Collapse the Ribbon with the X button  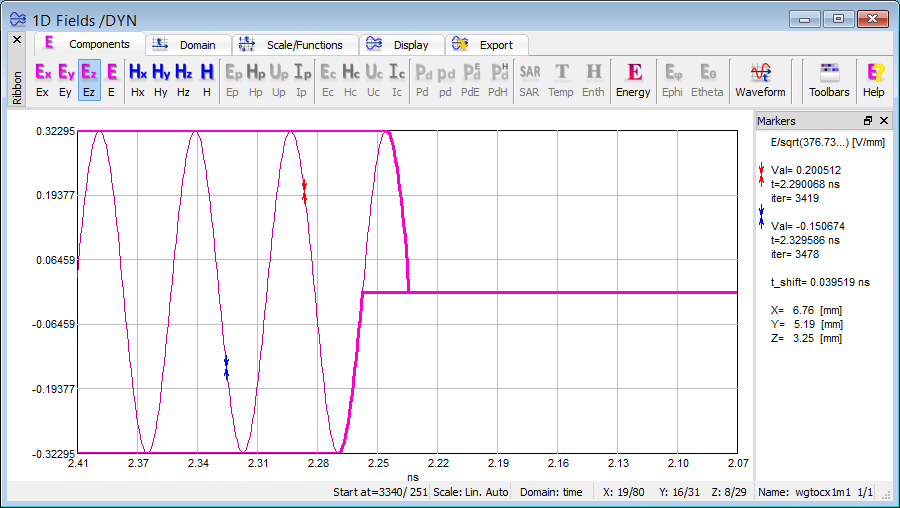tap(16, 39)
